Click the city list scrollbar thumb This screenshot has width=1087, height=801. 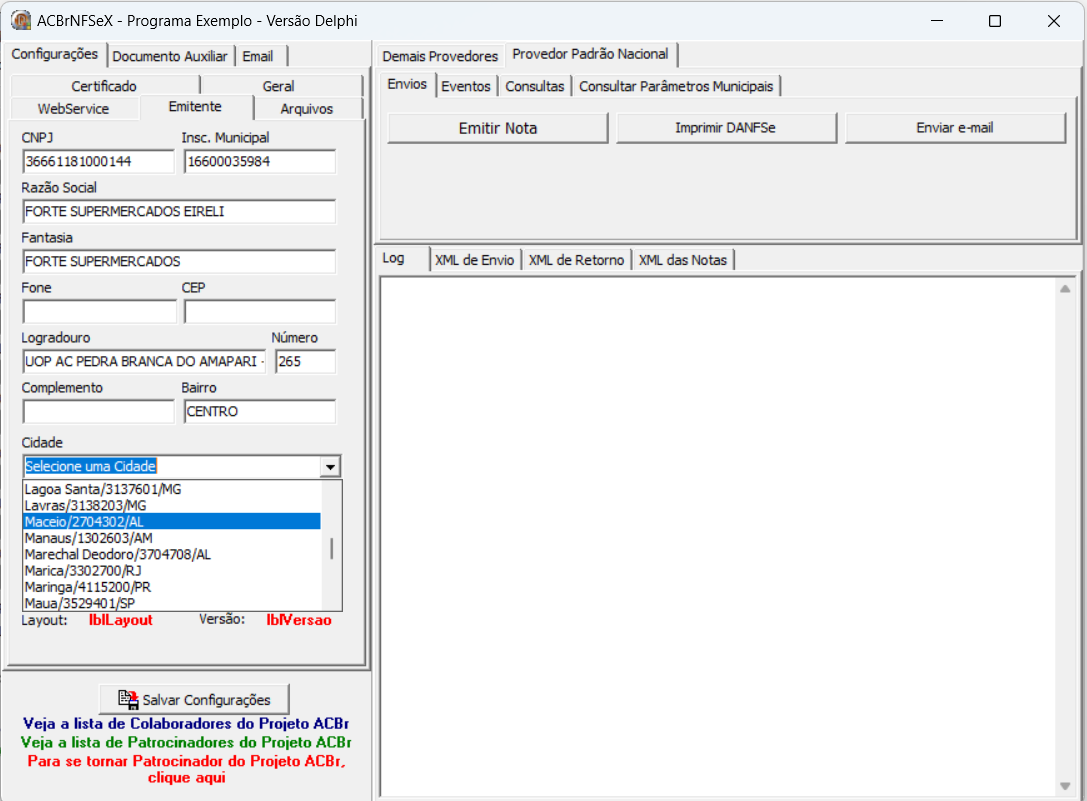(x=332, y=549)
